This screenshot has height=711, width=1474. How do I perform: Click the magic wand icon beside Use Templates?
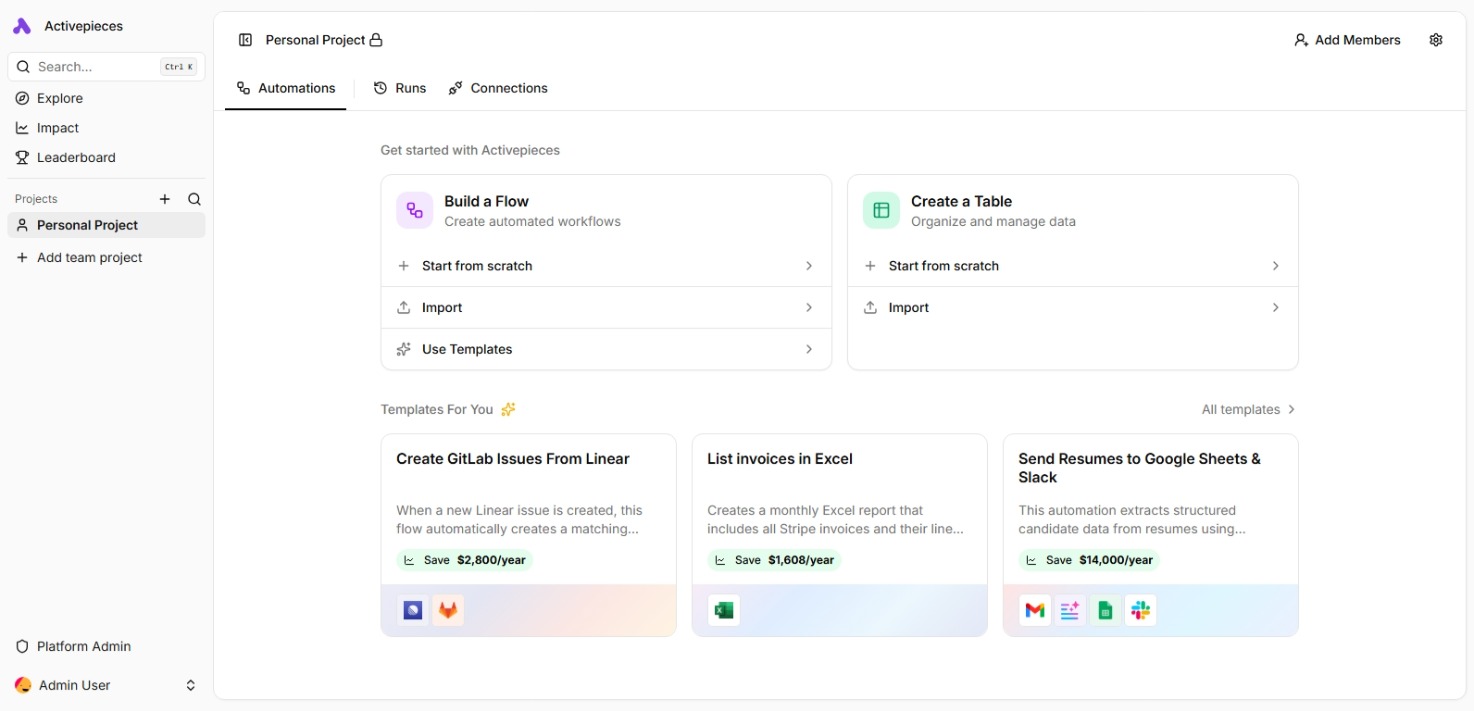pyautogui.click(x=404, y=349)
